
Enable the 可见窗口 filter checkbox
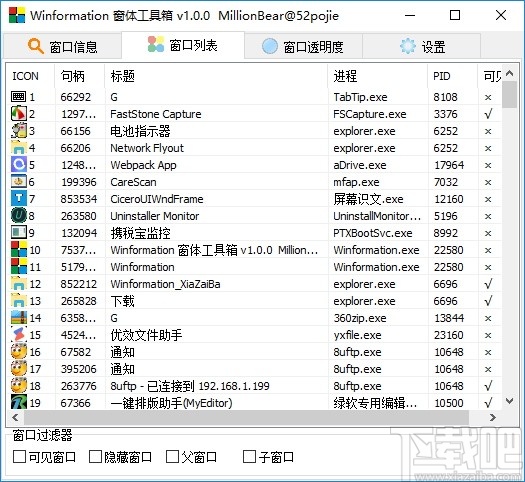point(19,457)
